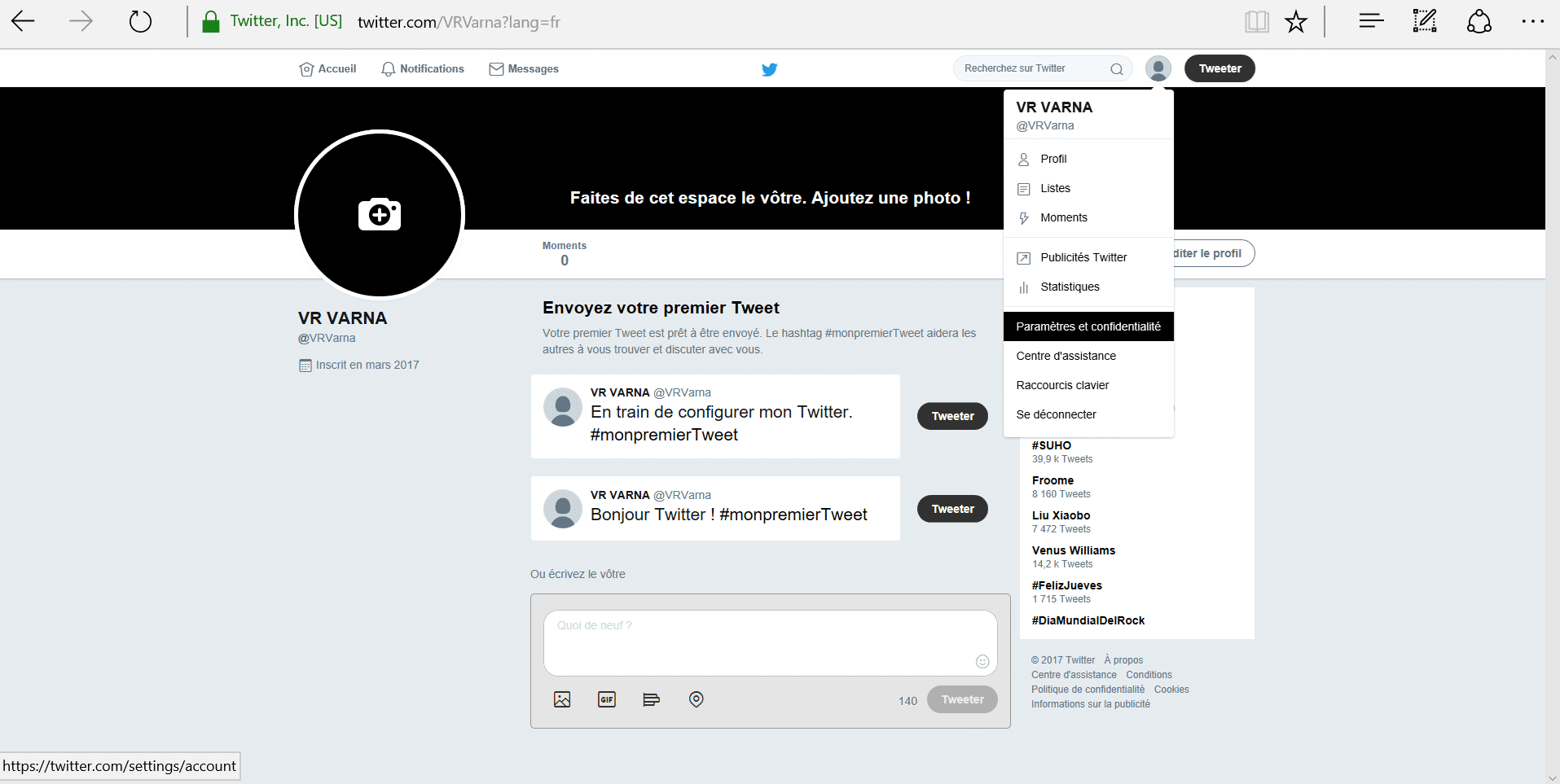Open the Froome trend

[x=1052, y=480]
